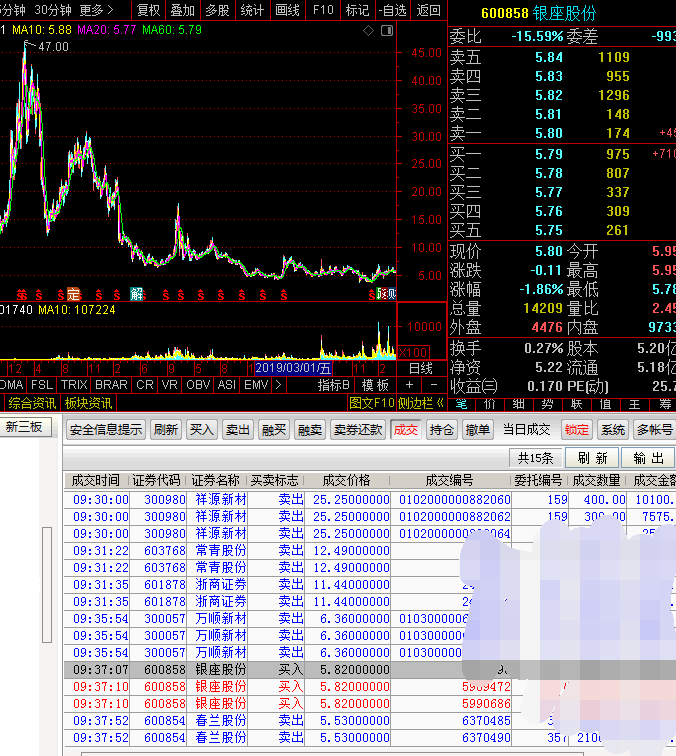The height and width of the screenshot is (756, 676).
Task: Click 卖券还款 button
Action: 358,430
